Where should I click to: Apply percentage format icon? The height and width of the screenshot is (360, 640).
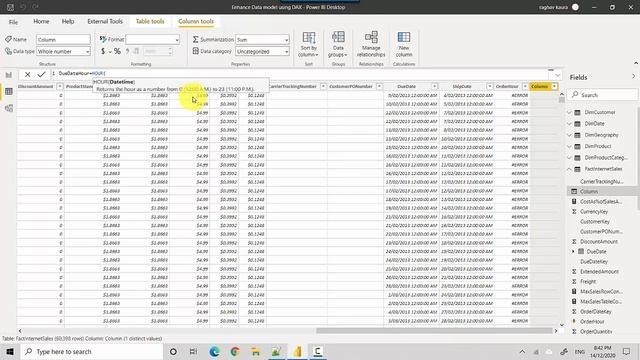[117, 51]
